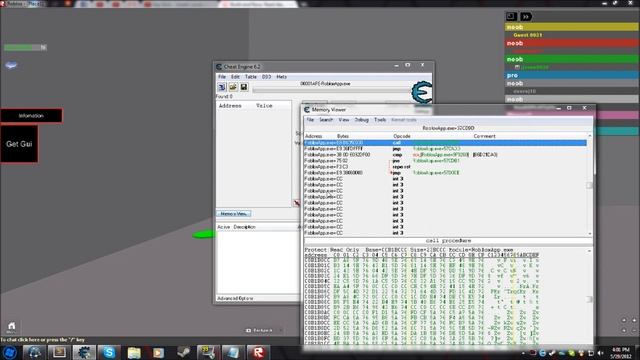Open the Steam taskbar icon
640x360 pixels.
[183, 352]
